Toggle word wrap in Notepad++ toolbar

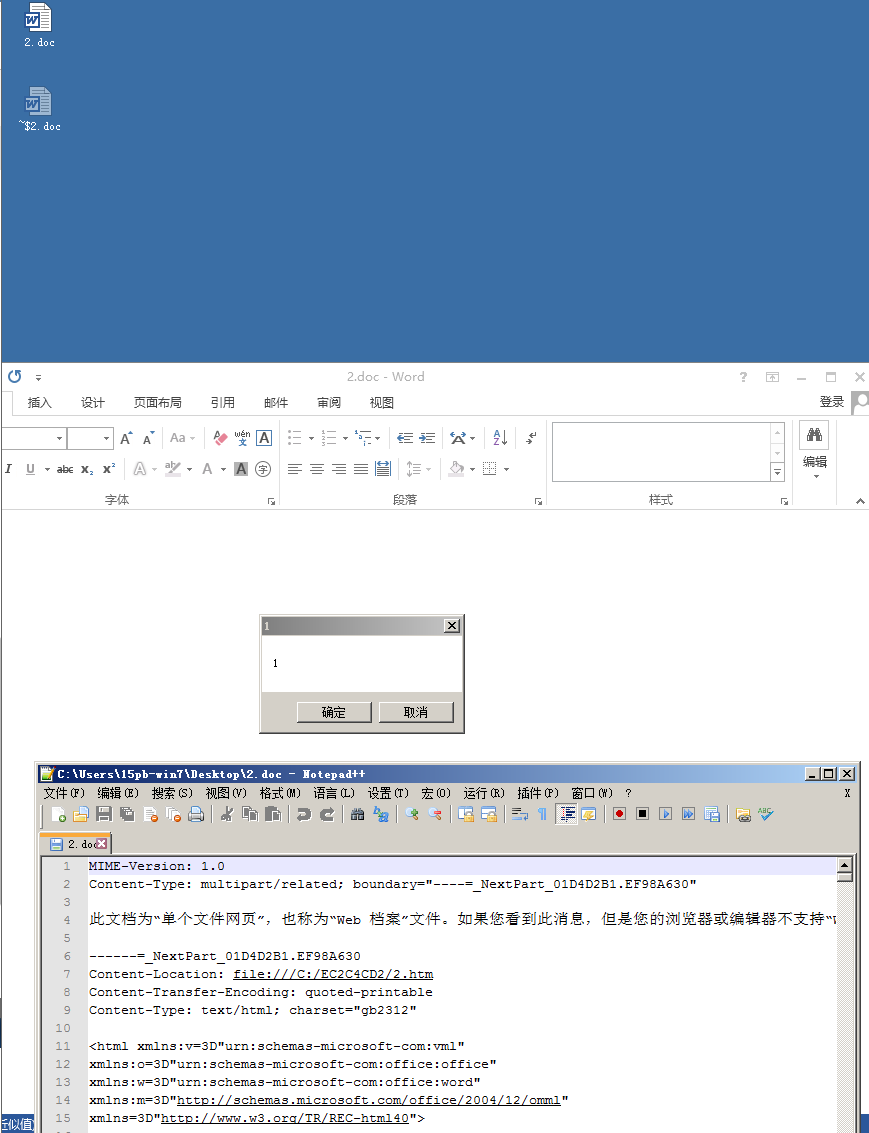pos(519,814)
